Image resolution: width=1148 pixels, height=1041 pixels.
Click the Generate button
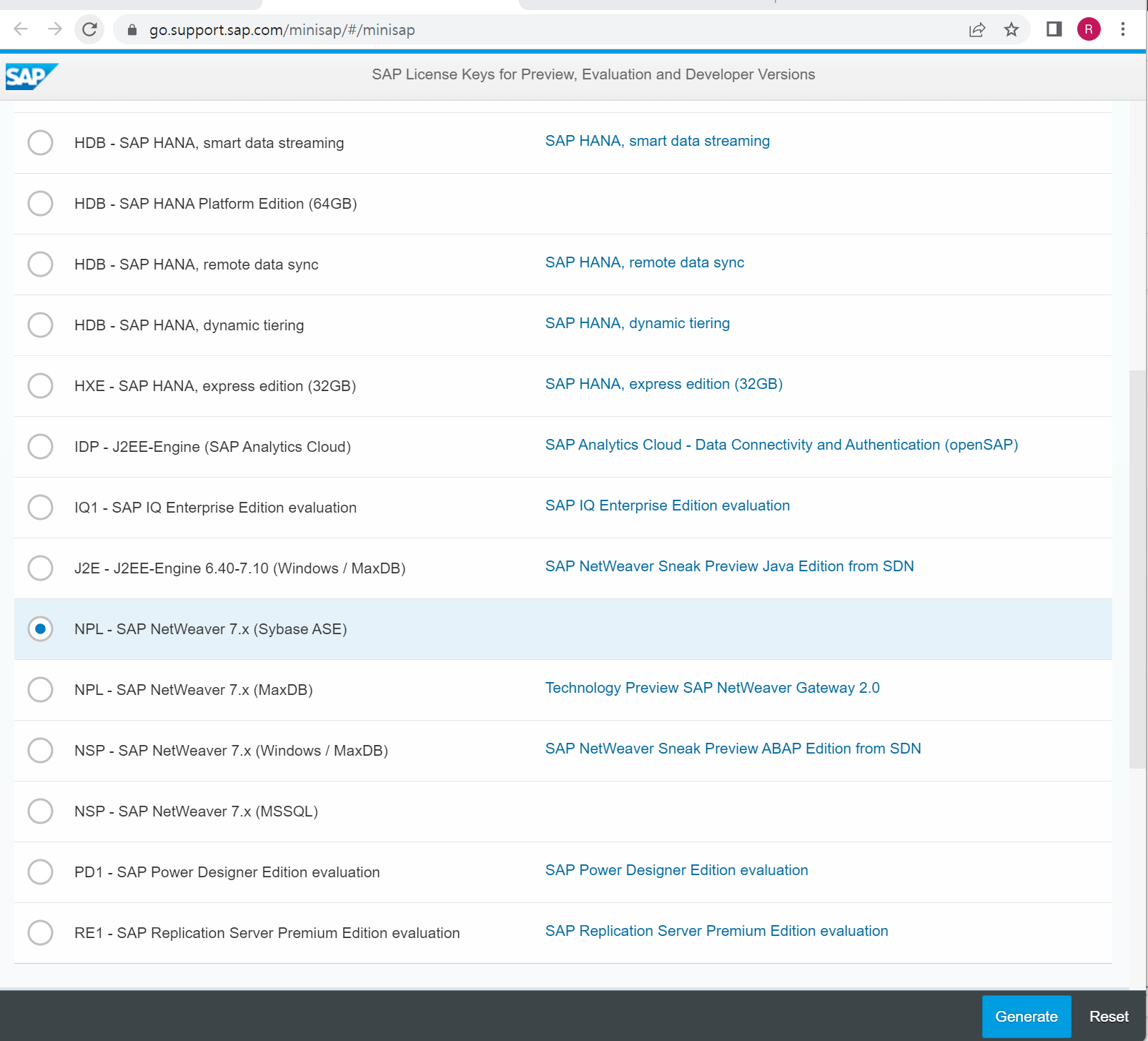click(1026, 1016)
